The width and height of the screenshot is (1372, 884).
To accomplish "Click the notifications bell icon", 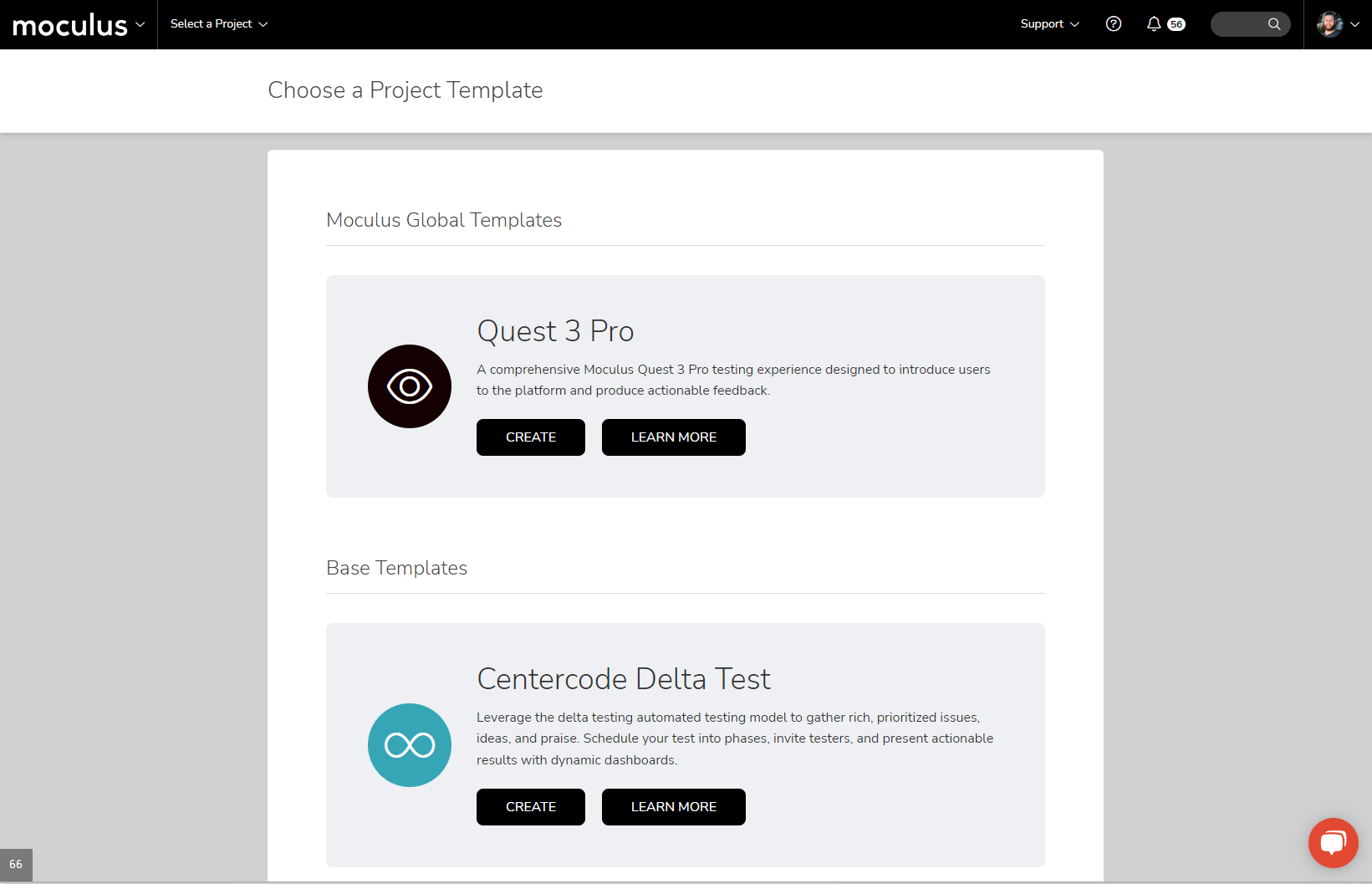I will coord(1154,24).
